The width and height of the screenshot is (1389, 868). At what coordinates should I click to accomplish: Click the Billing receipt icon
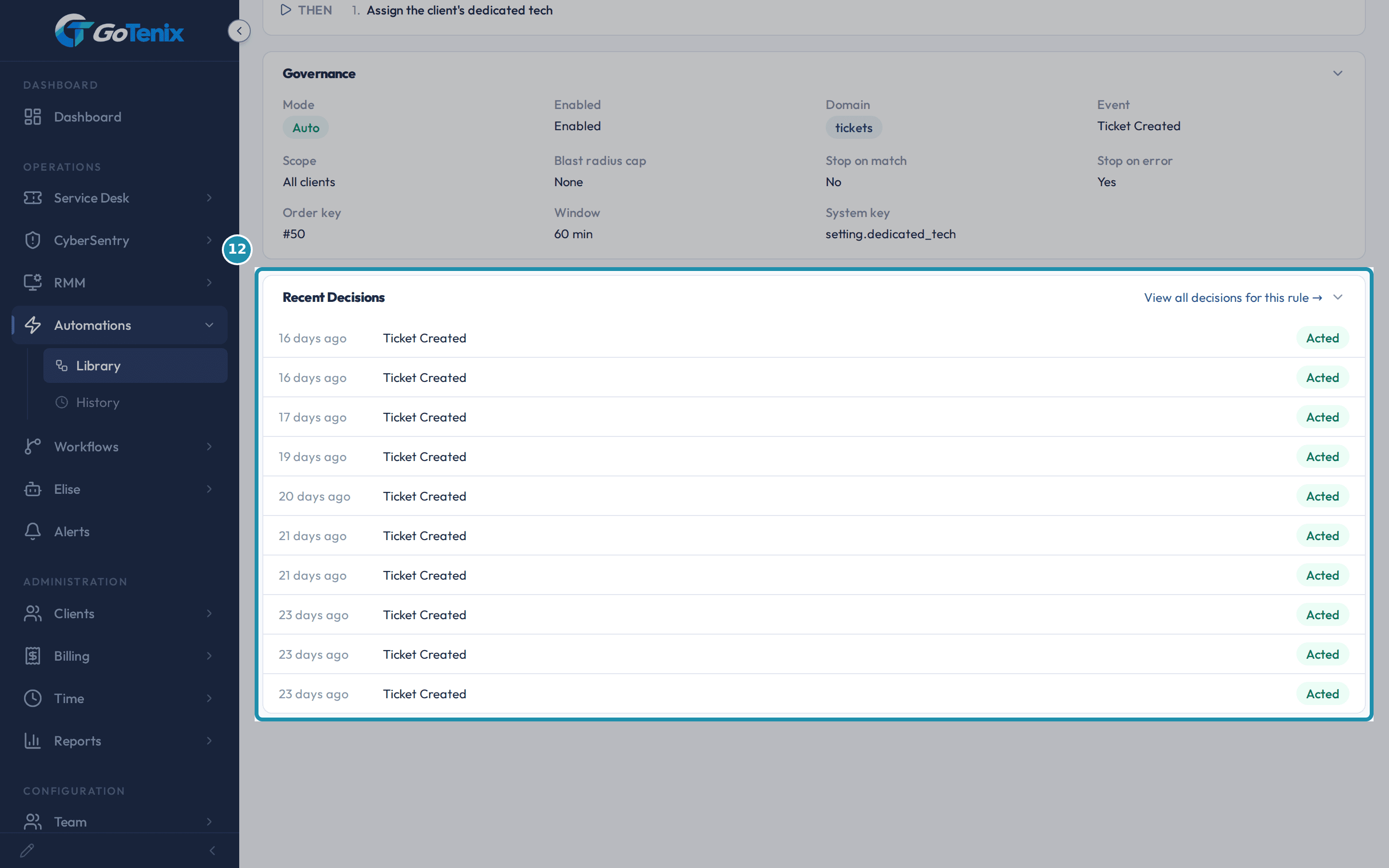pyautogui.click(x=33, y=656)
